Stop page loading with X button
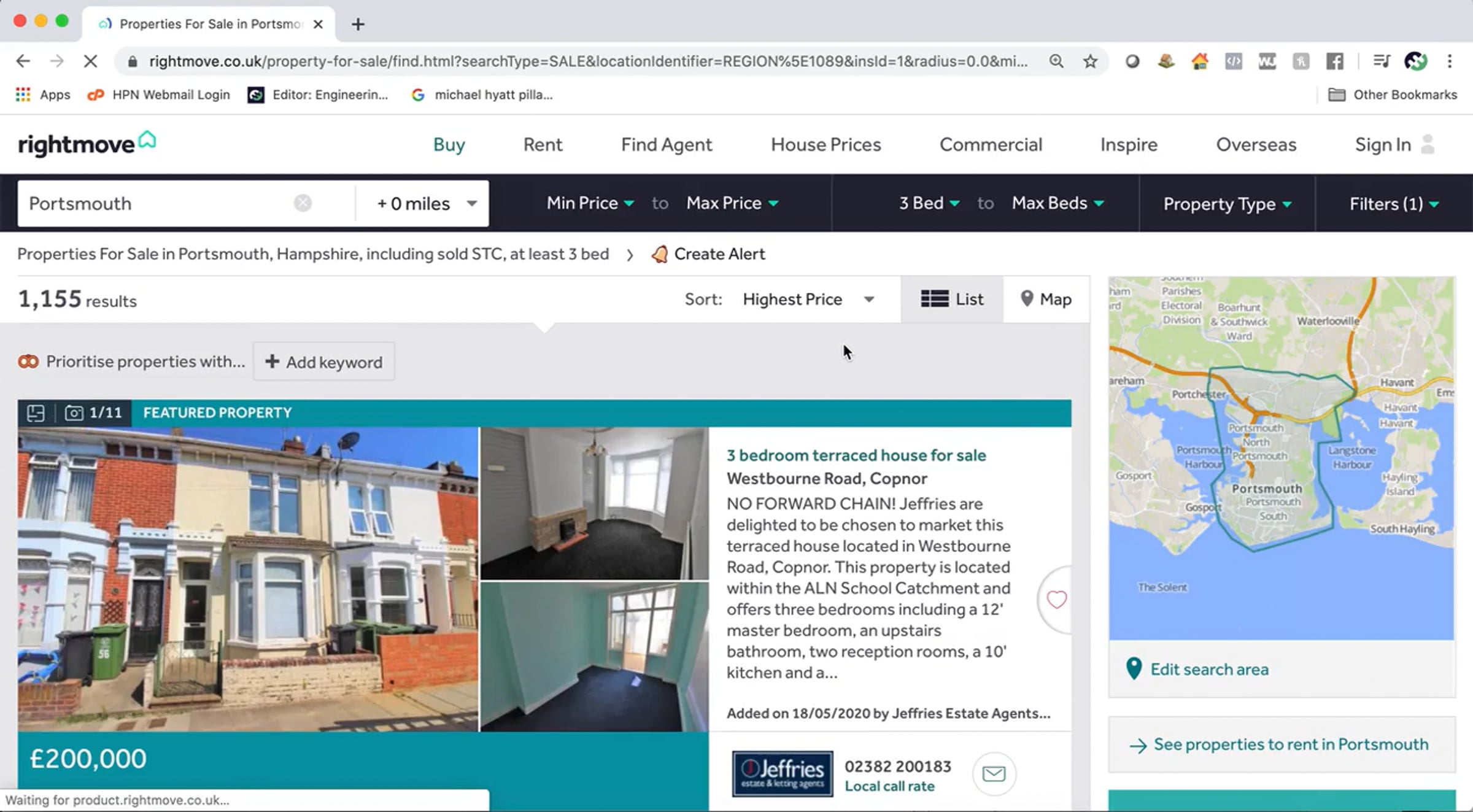Screen dimensions: 1473x812 [90, 61]
